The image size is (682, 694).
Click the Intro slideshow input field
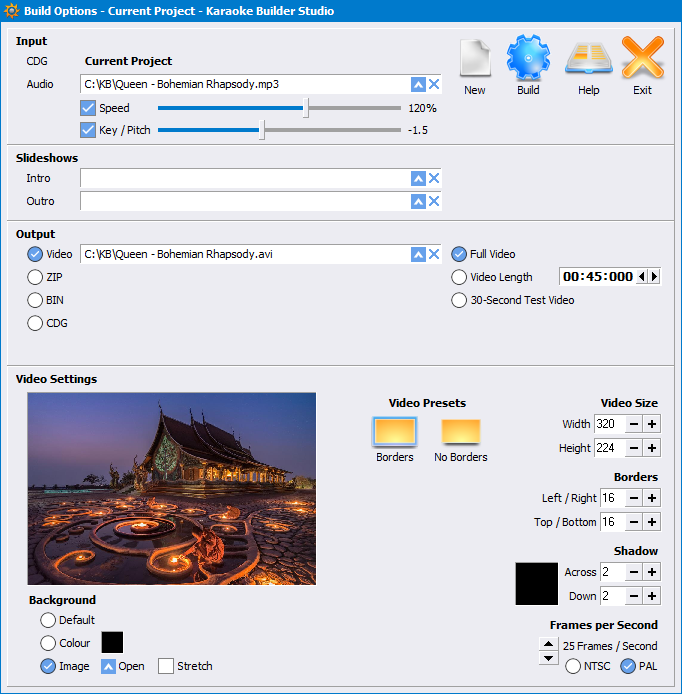click(245, 178)
